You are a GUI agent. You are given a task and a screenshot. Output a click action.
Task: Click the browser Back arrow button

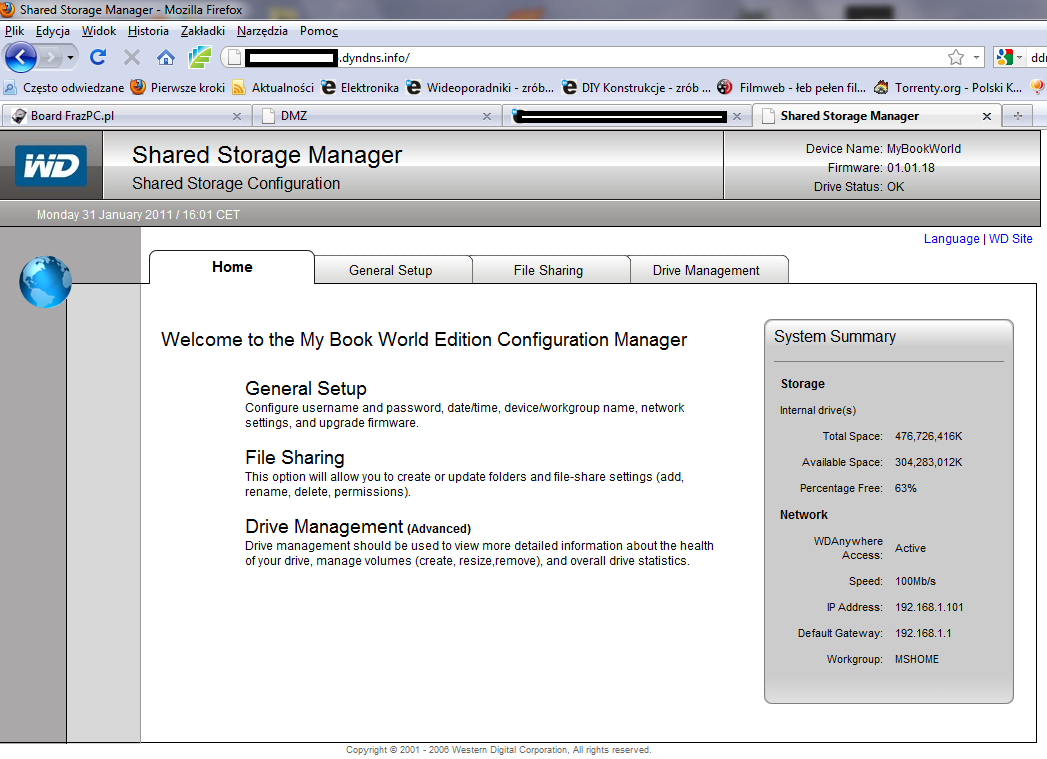21,57
